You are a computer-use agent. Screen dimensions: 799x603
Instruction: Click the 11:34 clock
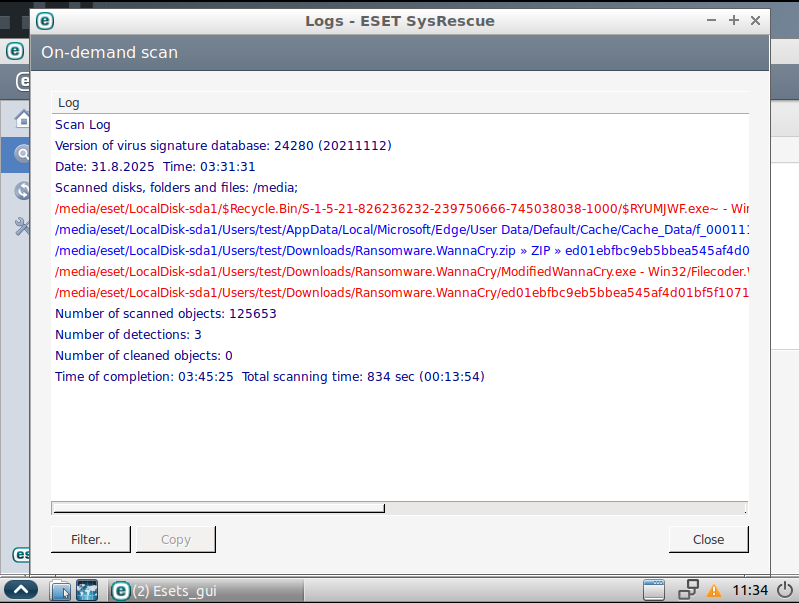pyautogui.click(x=750, y=590)
